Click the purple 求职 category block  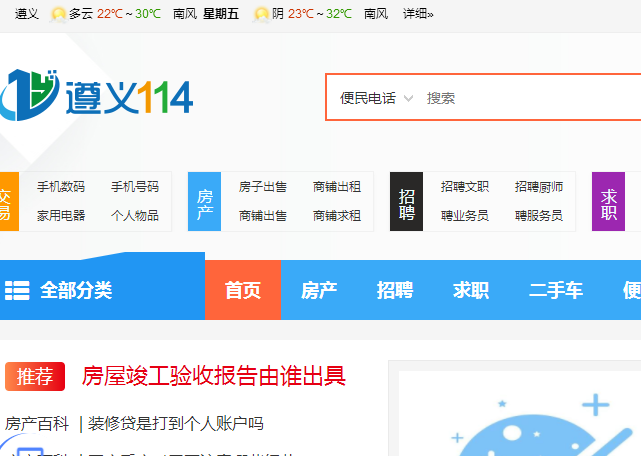tap(608, 202)
